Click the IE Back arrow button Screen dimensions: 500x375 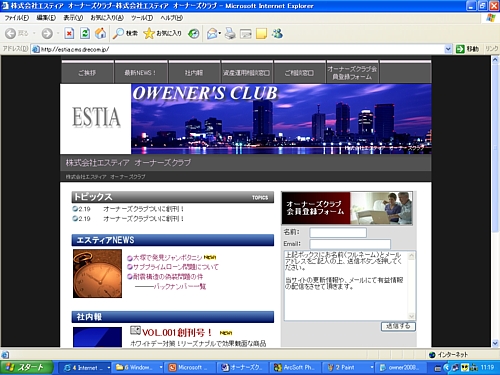tap(11, 33)
